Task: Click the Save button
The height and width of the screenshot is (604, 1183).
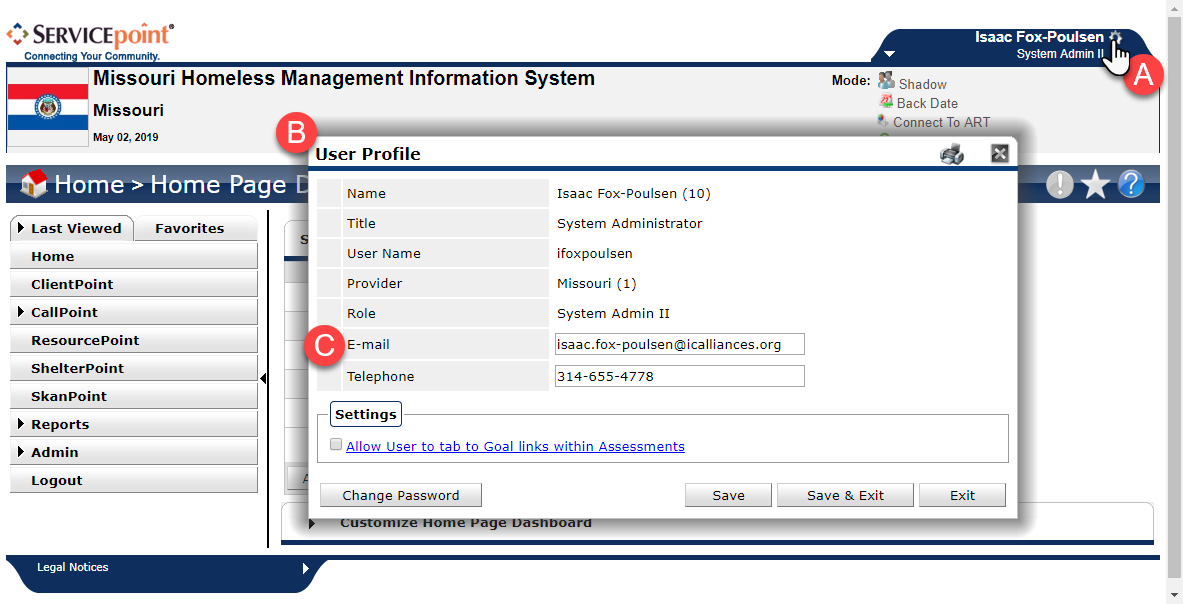Action: 728,495
